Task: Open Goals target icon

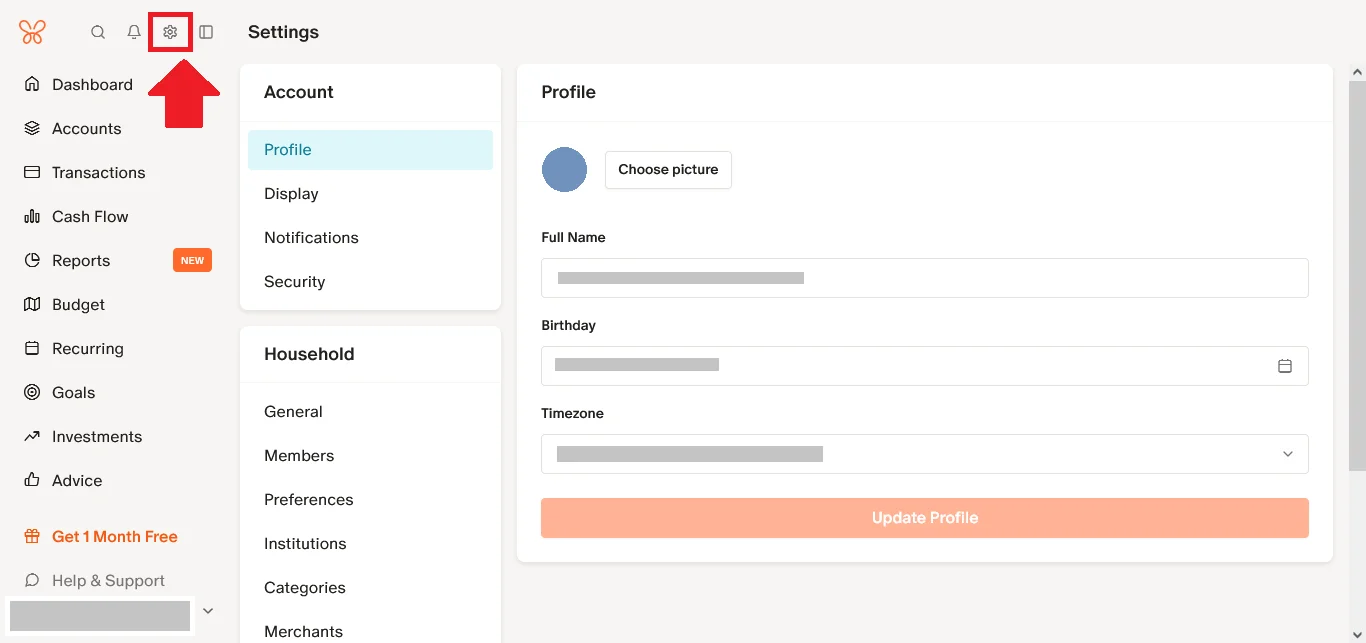Action: (x=32, y=392)
